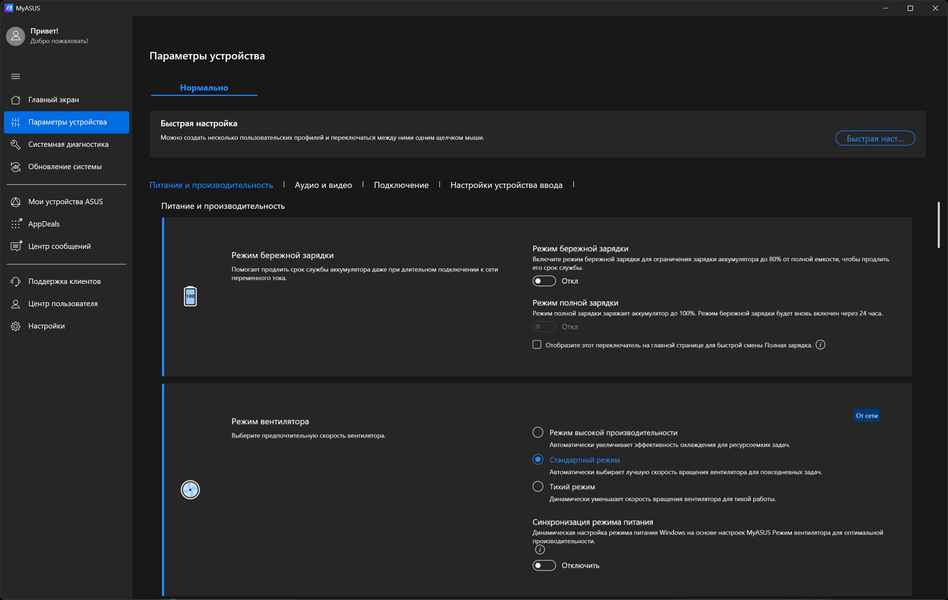Select Режим высокой производительности radio button
948x600 pixels.
tap(537, 432)
